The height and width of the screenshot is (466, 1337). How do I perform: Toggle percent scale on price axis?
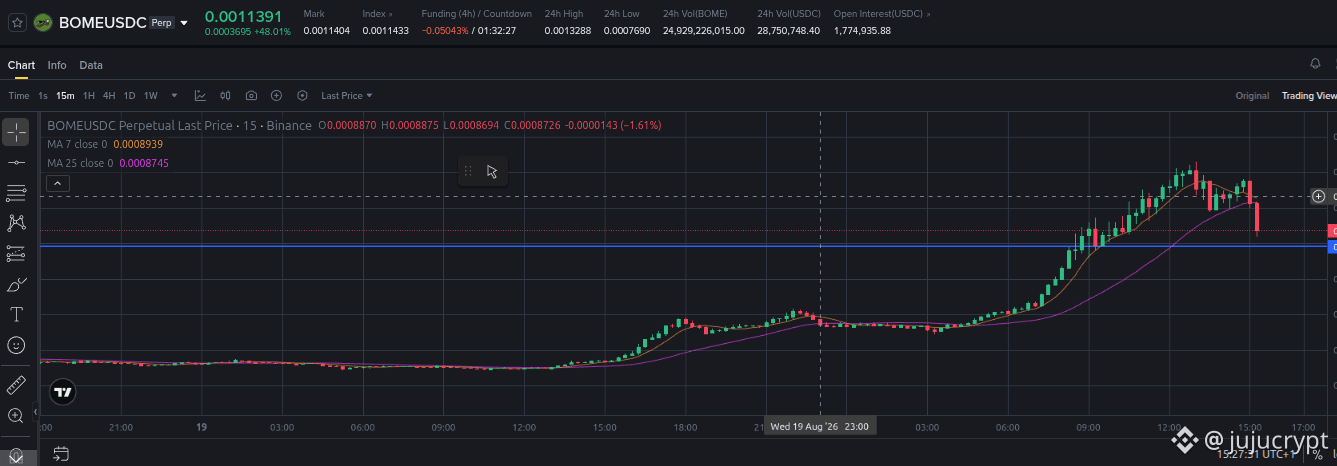1317,454
